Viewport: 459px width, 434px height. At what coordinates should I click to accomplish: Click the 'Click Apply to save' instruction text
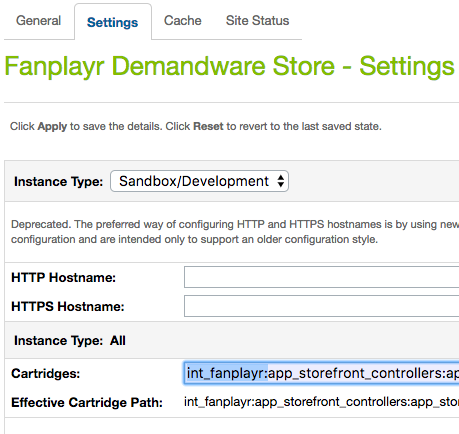coord(196,126)
